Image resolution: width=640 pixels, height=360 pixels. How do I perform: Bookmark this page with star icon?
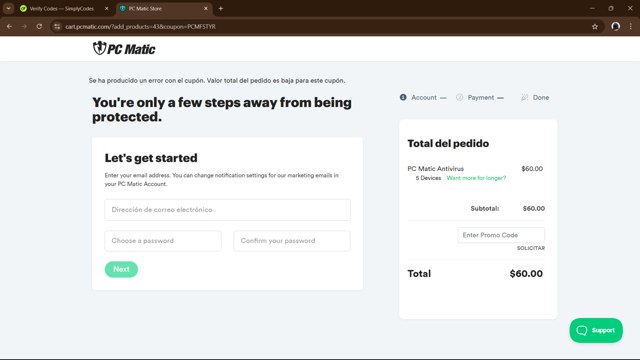pyautogui.click(x=595, y=27)
